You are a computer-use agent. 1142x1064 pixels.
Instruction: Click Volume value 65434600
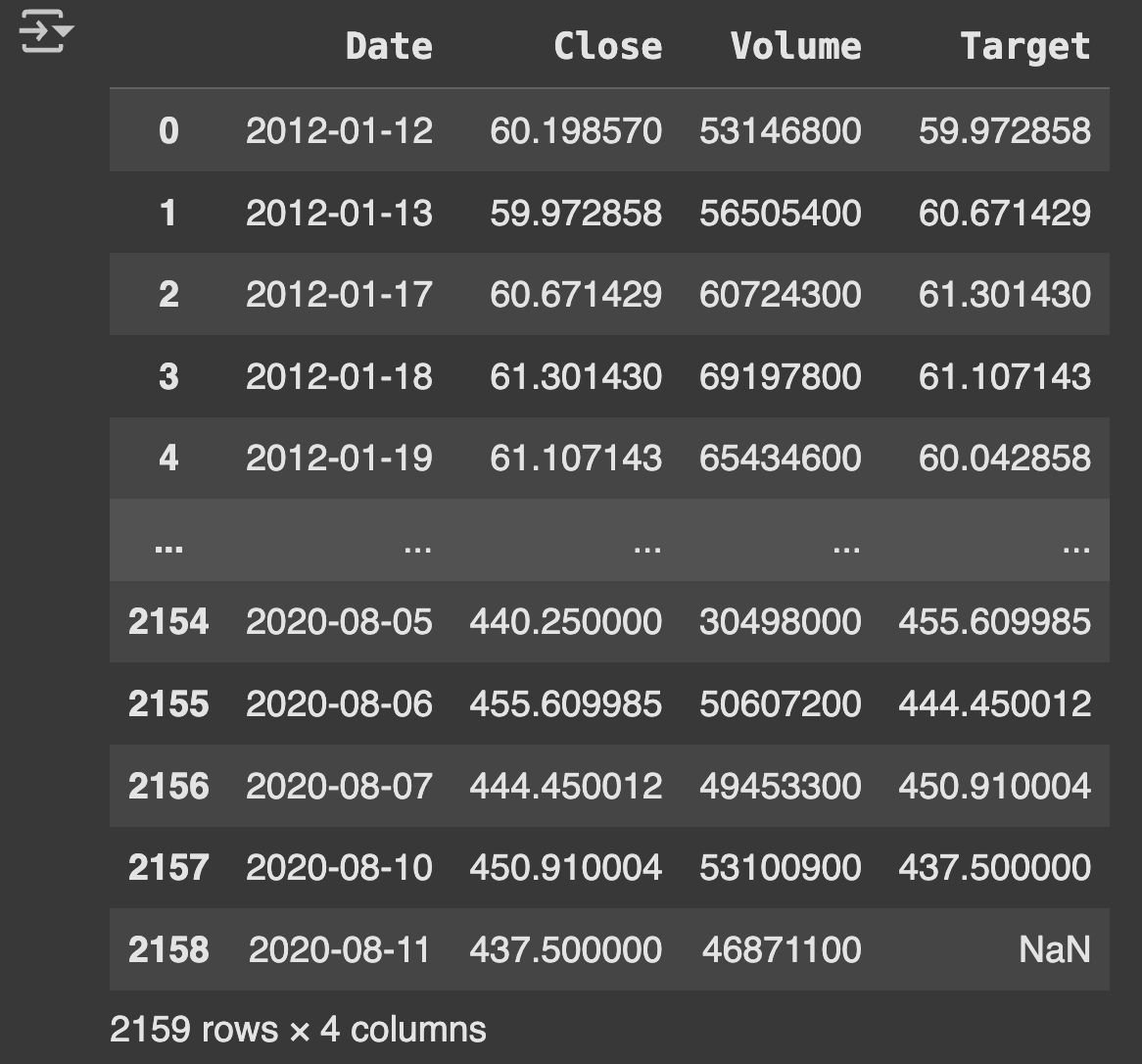781,459
